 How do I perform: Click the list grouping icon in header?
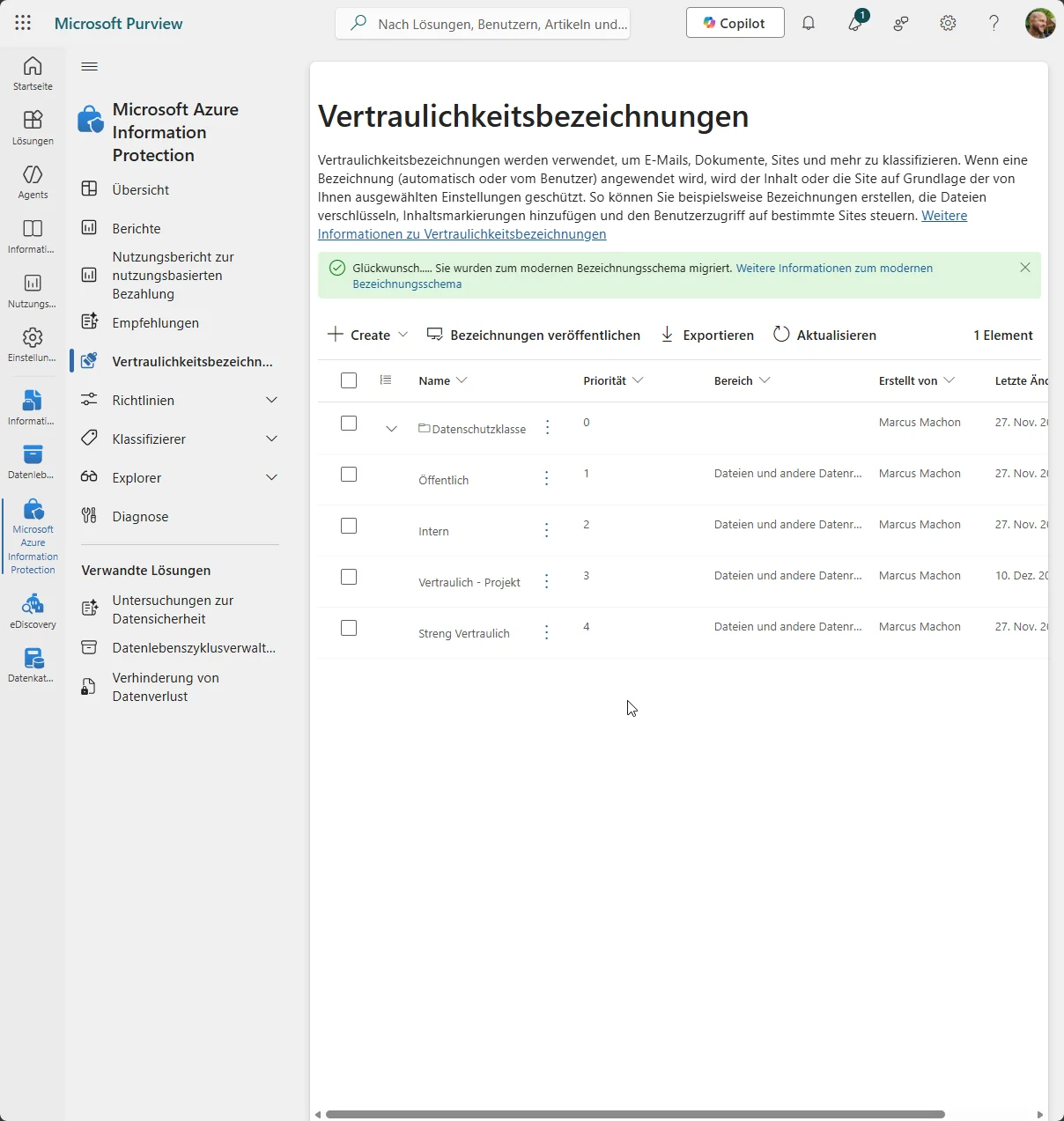386,380
